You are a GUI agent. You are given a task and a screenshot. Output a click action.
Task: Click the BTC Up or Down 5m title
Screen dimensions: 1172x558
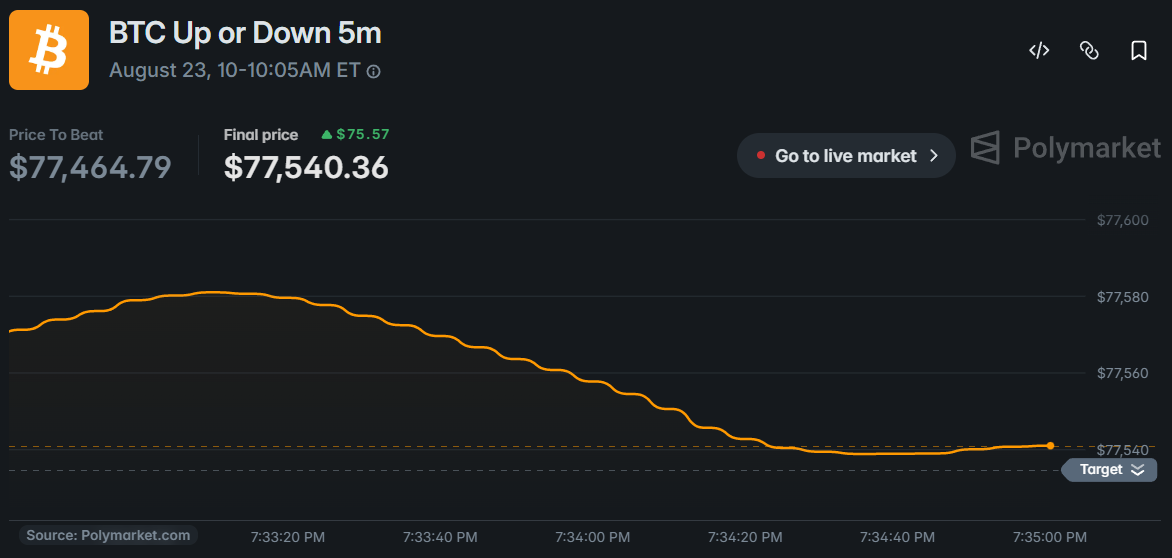point(245,33)
